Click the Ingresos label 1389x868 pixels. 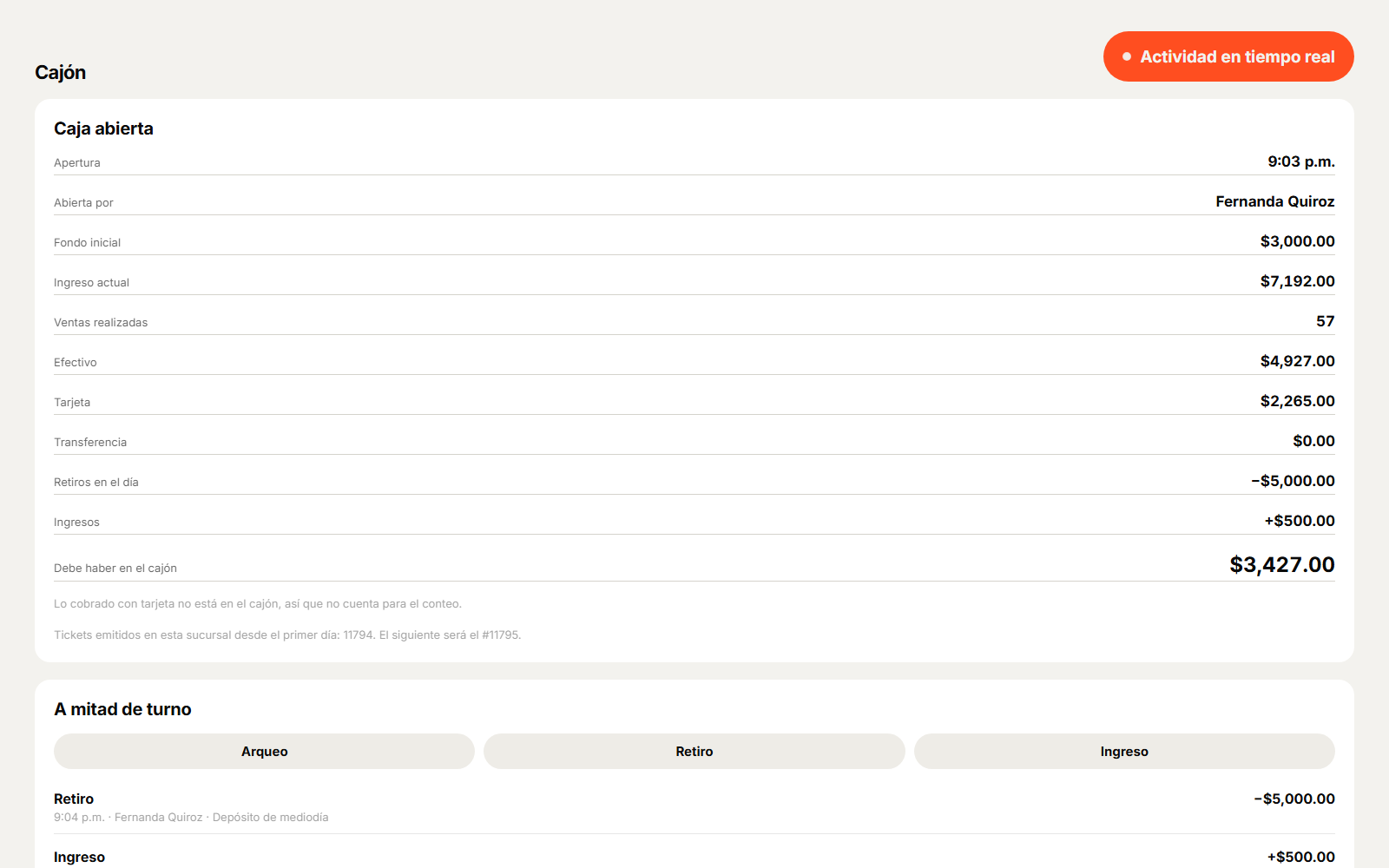tap(76, 523)
